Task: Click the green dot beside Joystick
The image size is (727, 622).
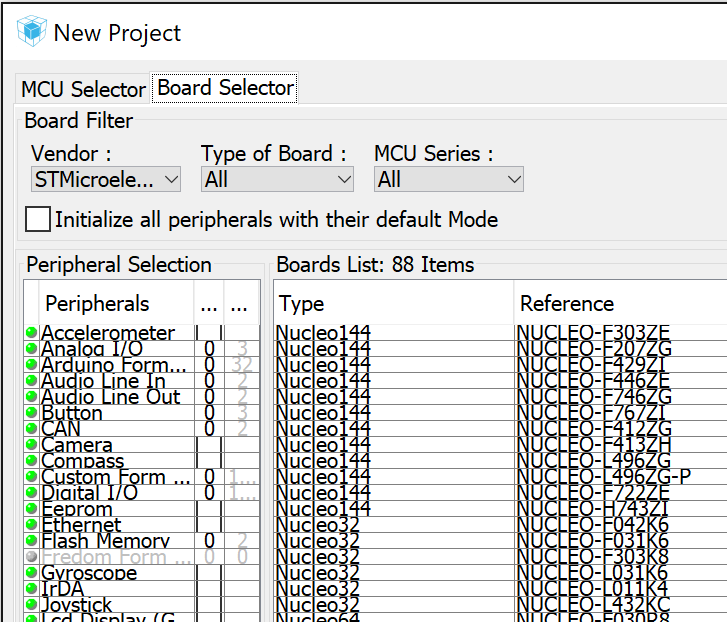Action: [32, 605]
